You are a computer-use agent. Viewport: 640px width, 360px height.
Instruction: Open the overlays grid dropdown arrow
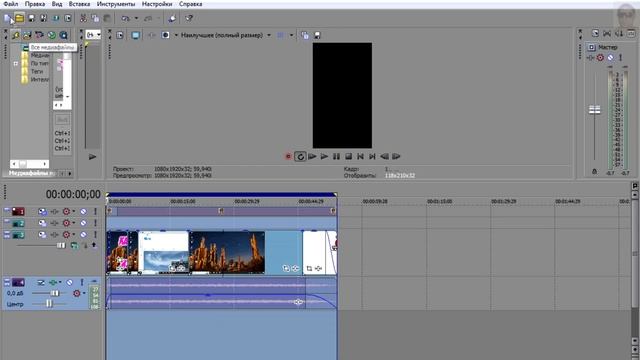291,35
